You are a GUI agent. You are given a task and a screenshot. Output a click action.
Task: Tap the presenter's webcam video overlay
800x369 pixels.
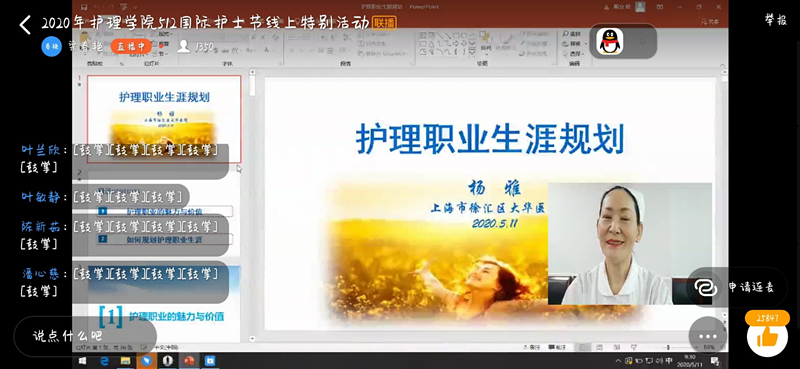pyautogui.click(x=630, y=243)
